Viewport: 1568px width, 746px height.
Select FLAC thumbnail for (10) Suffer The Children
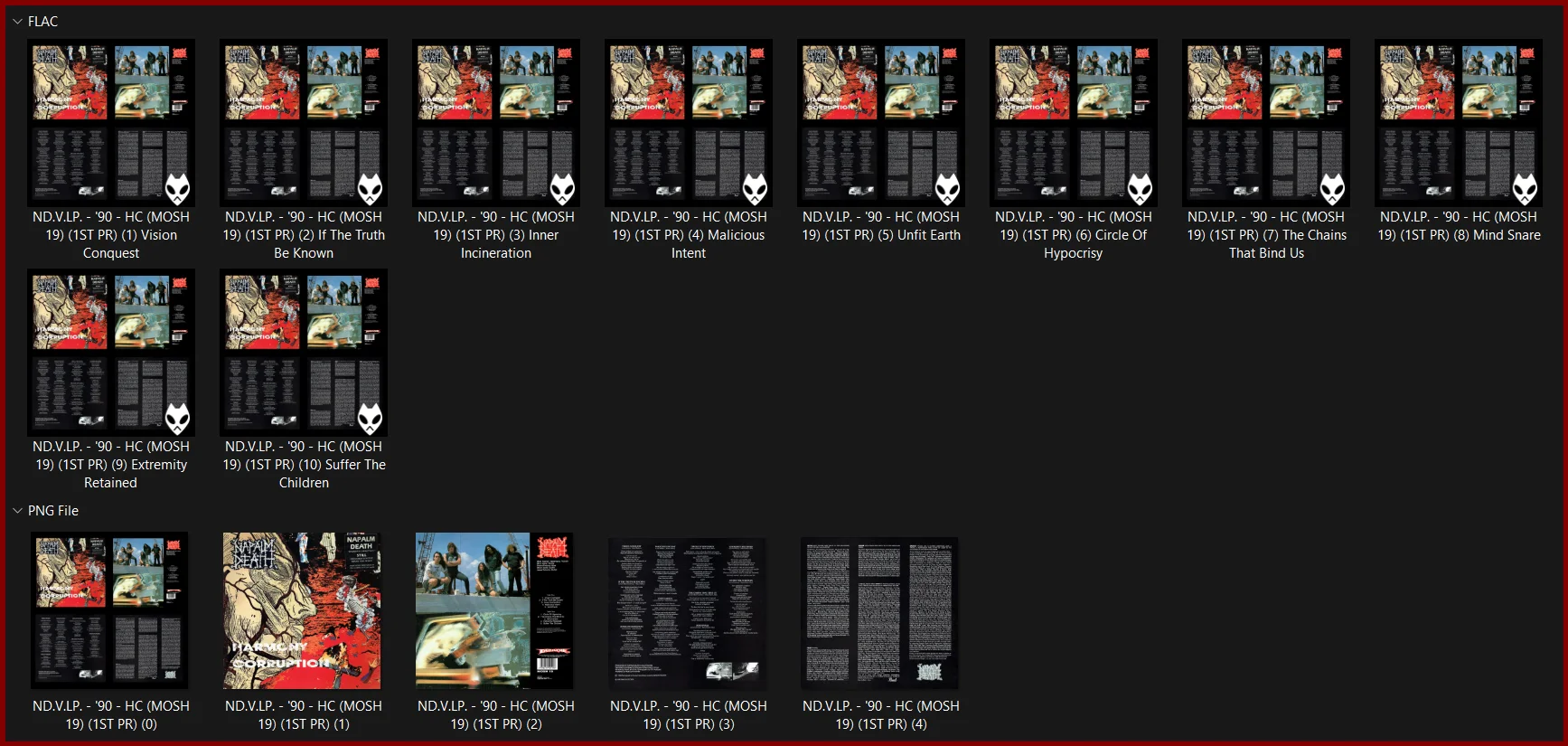(x=304, y=353)
